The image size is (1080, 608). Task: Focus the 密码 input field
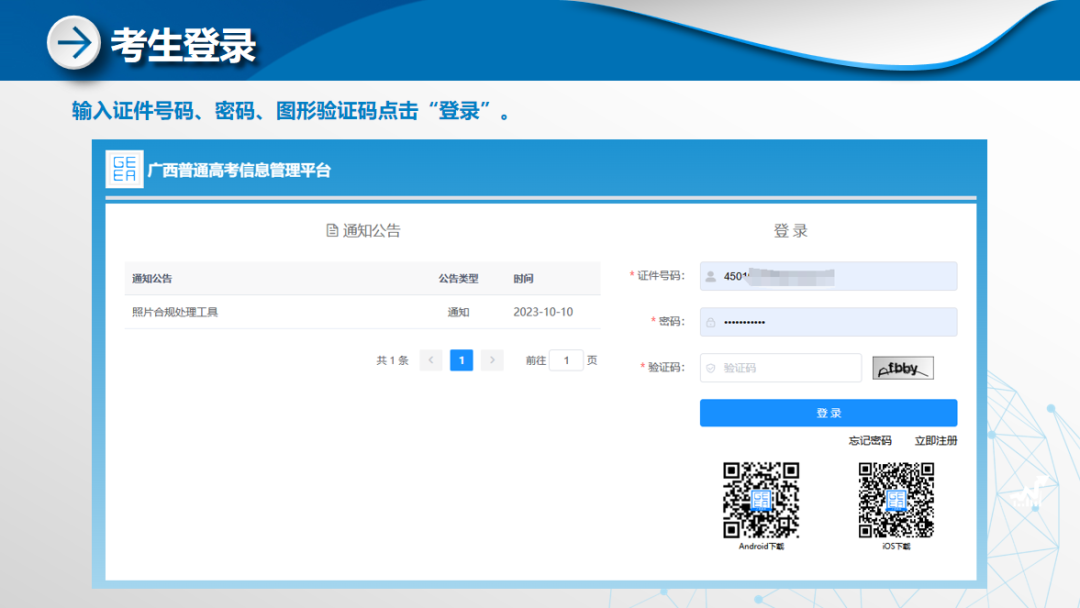point(829,322)
